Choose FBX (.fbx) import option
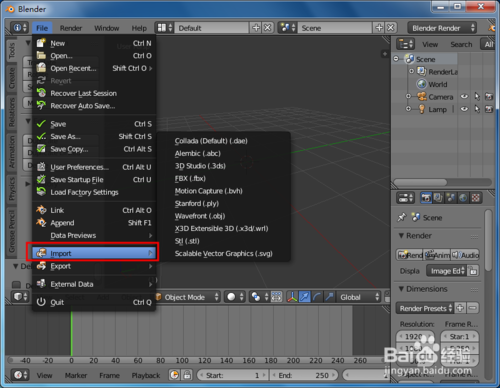This screenshot has width=500, height=388. click(190, 178)
